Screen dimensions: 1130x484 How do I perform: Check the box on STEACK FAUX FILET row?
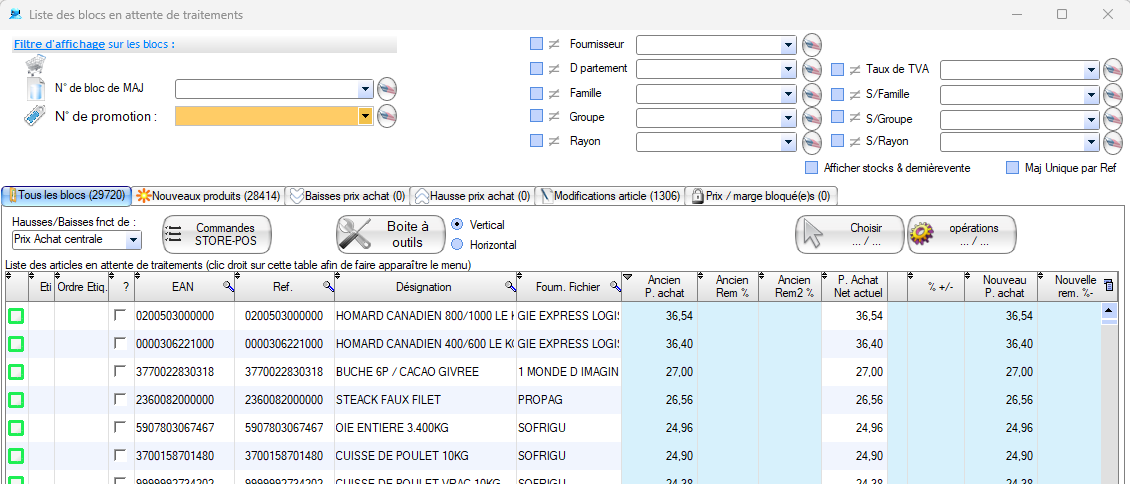coord(120,400)
